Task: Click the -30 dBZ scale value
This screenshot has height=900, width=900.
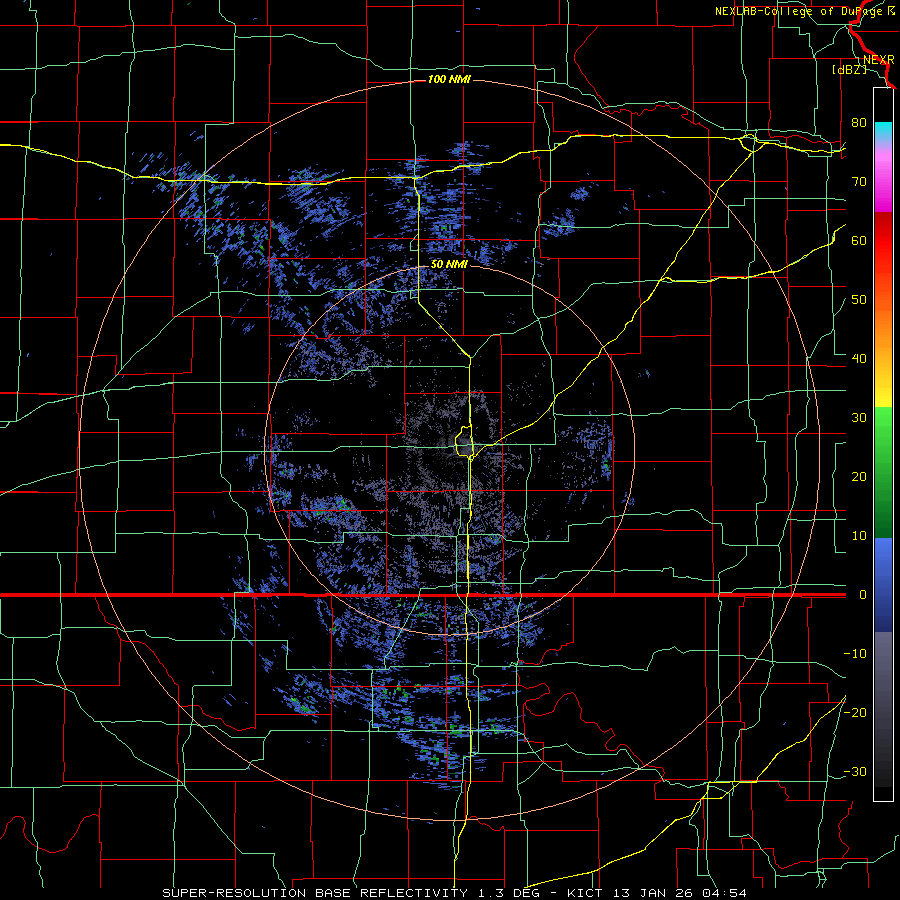Action: (x=855, y=771)
